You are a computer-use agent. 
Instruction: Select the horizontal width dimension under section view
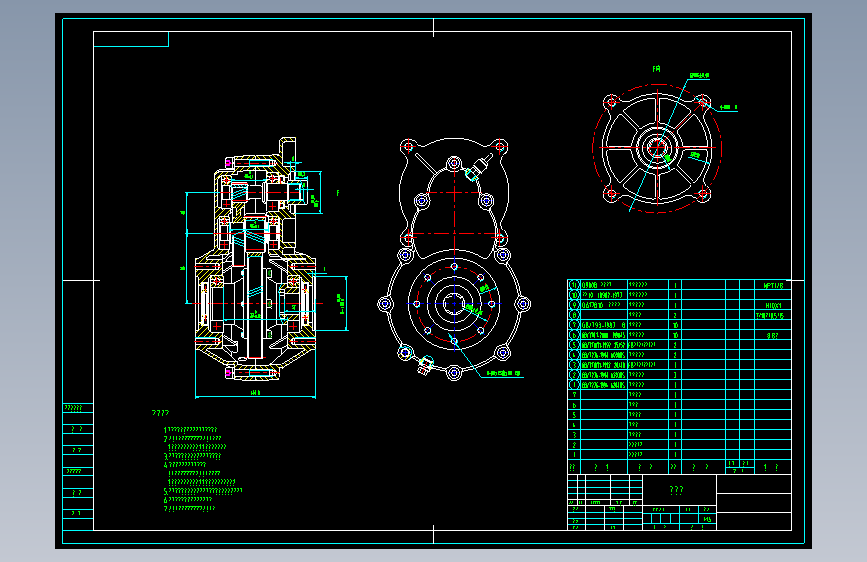point(255,395)
